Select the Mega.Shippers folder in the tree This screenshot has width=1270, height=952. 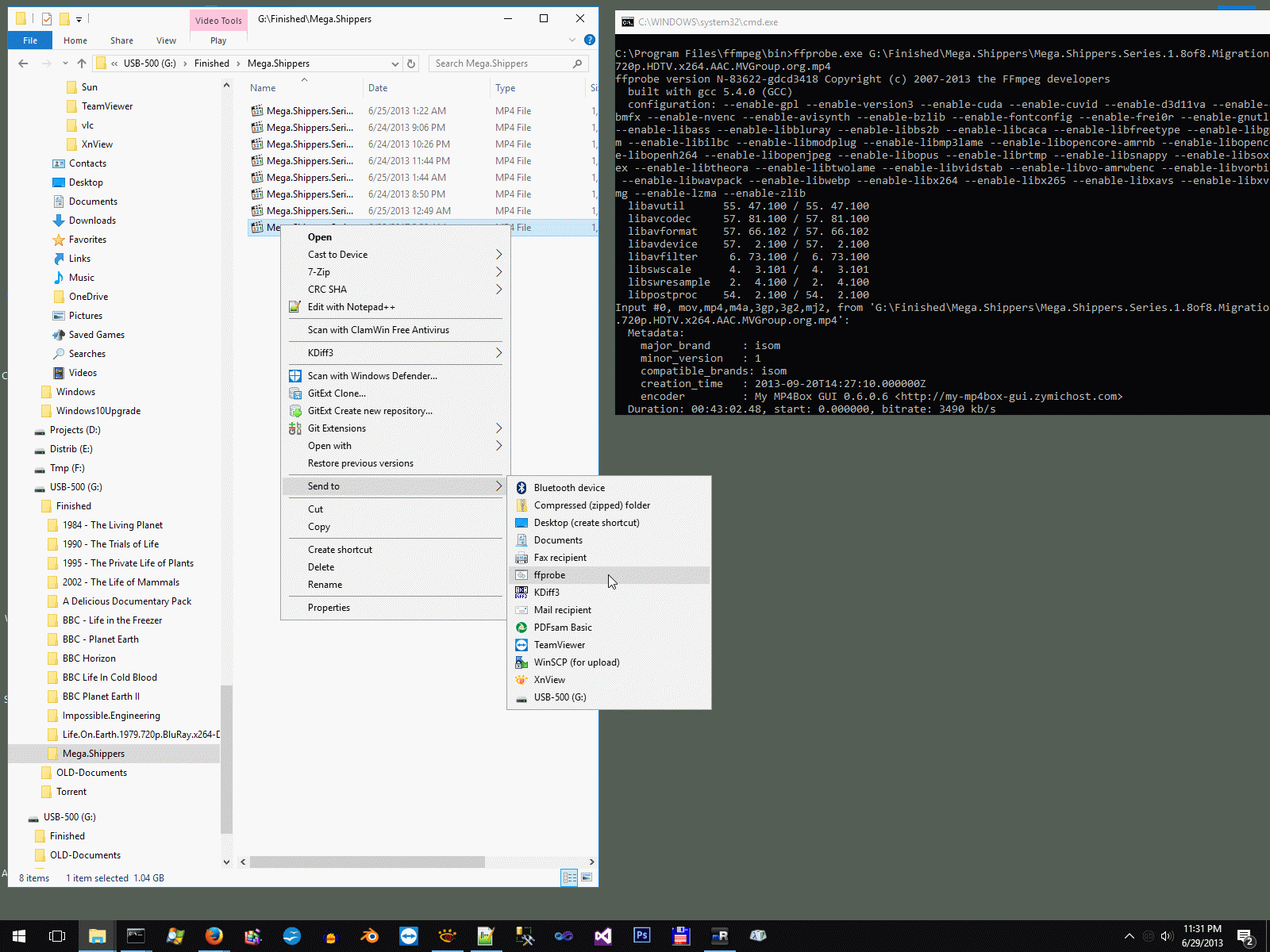[94, 754]
